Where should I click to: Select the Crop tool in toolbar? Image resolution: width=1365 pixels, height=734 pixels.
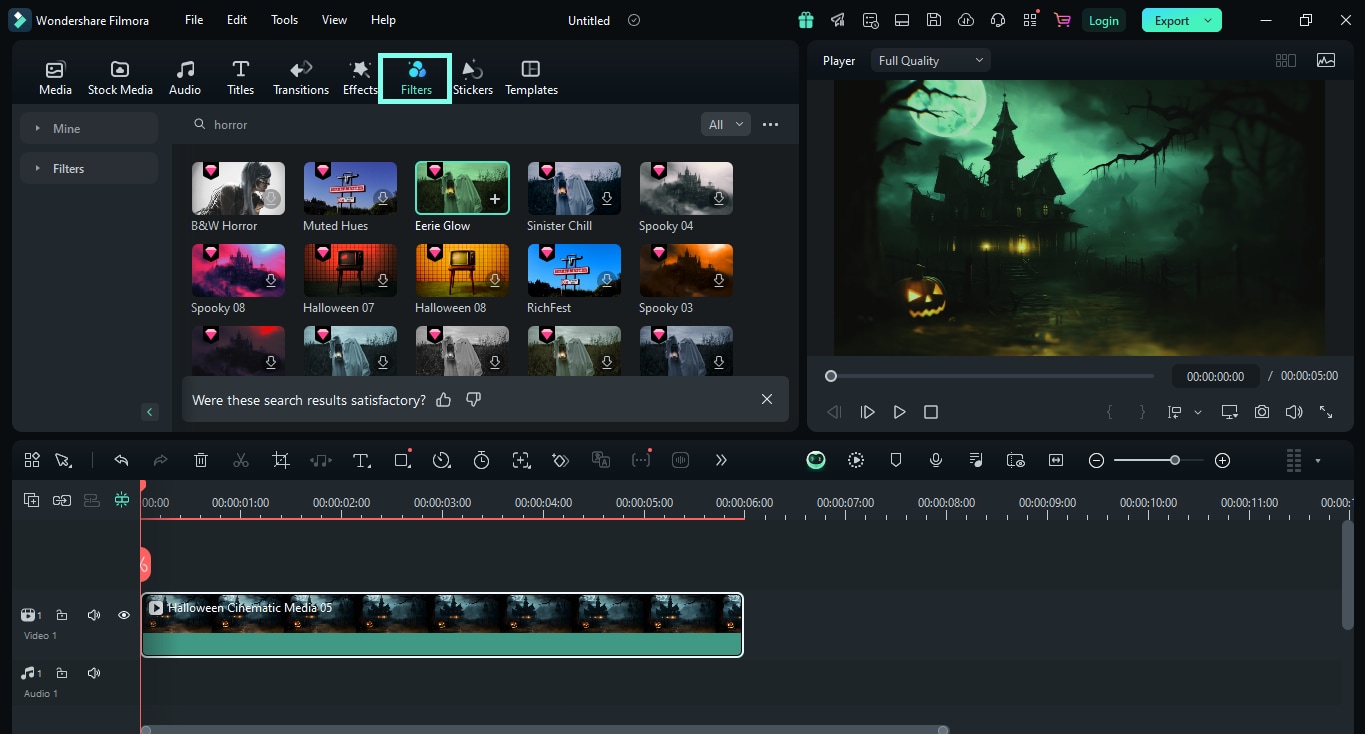(281, 460)
